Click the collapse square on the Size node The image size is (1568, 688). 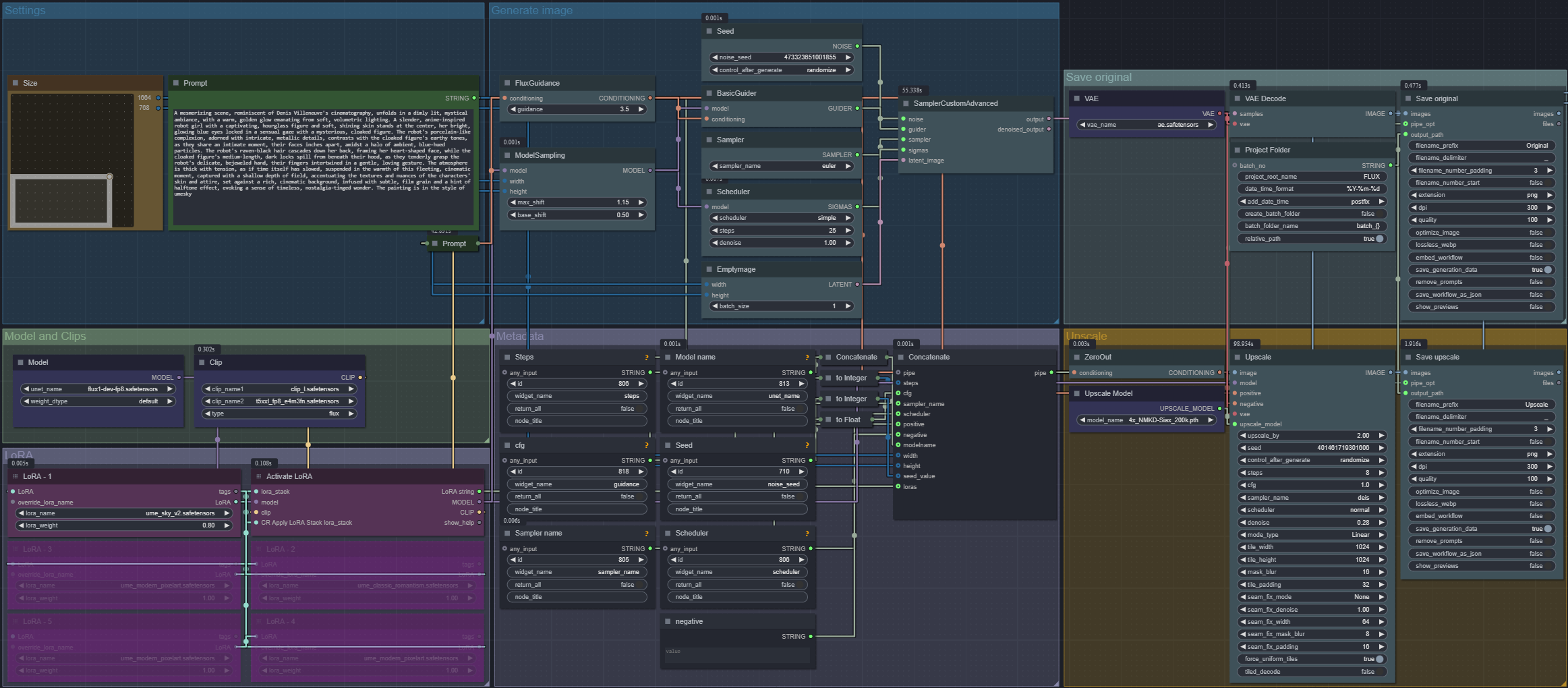[x=16, y=83]
